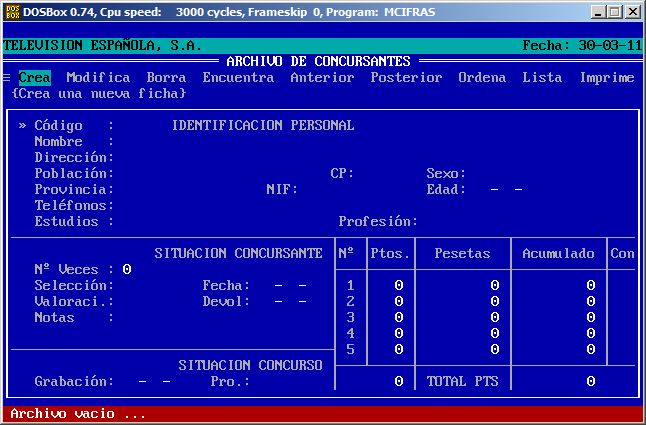Screen dimensions: 646x425
Task: Click the Código field in the form
Action: (140, 126)
